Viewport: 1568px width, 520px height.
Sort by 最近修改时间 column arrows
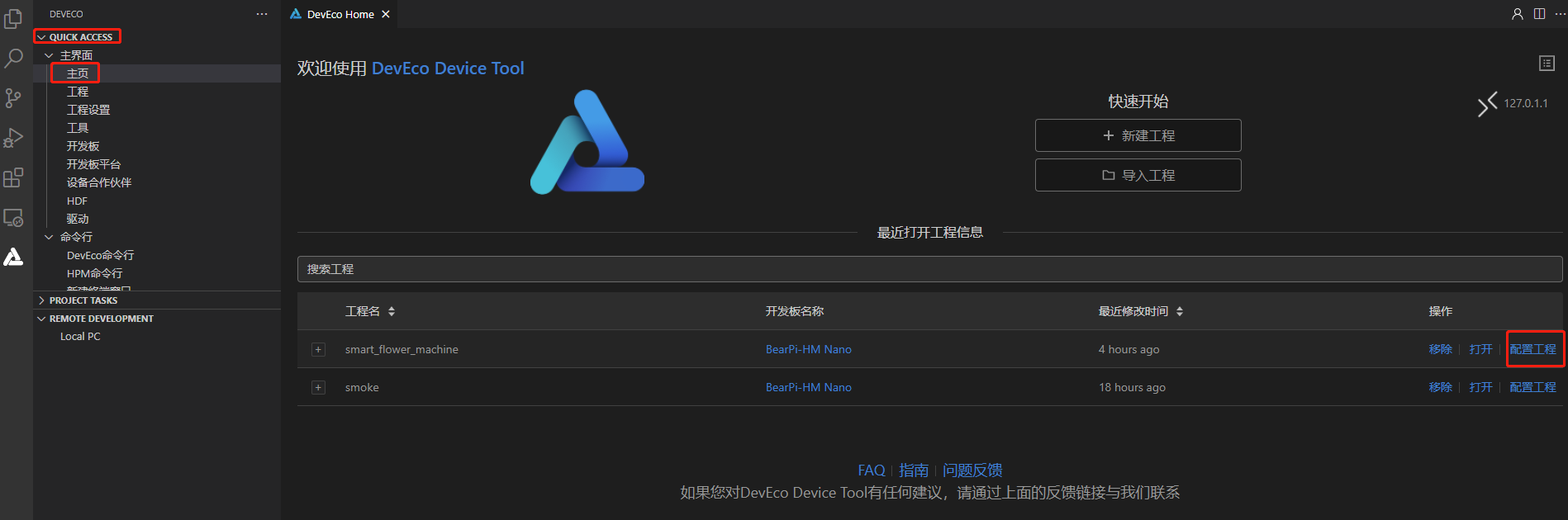coord(1180,311)
